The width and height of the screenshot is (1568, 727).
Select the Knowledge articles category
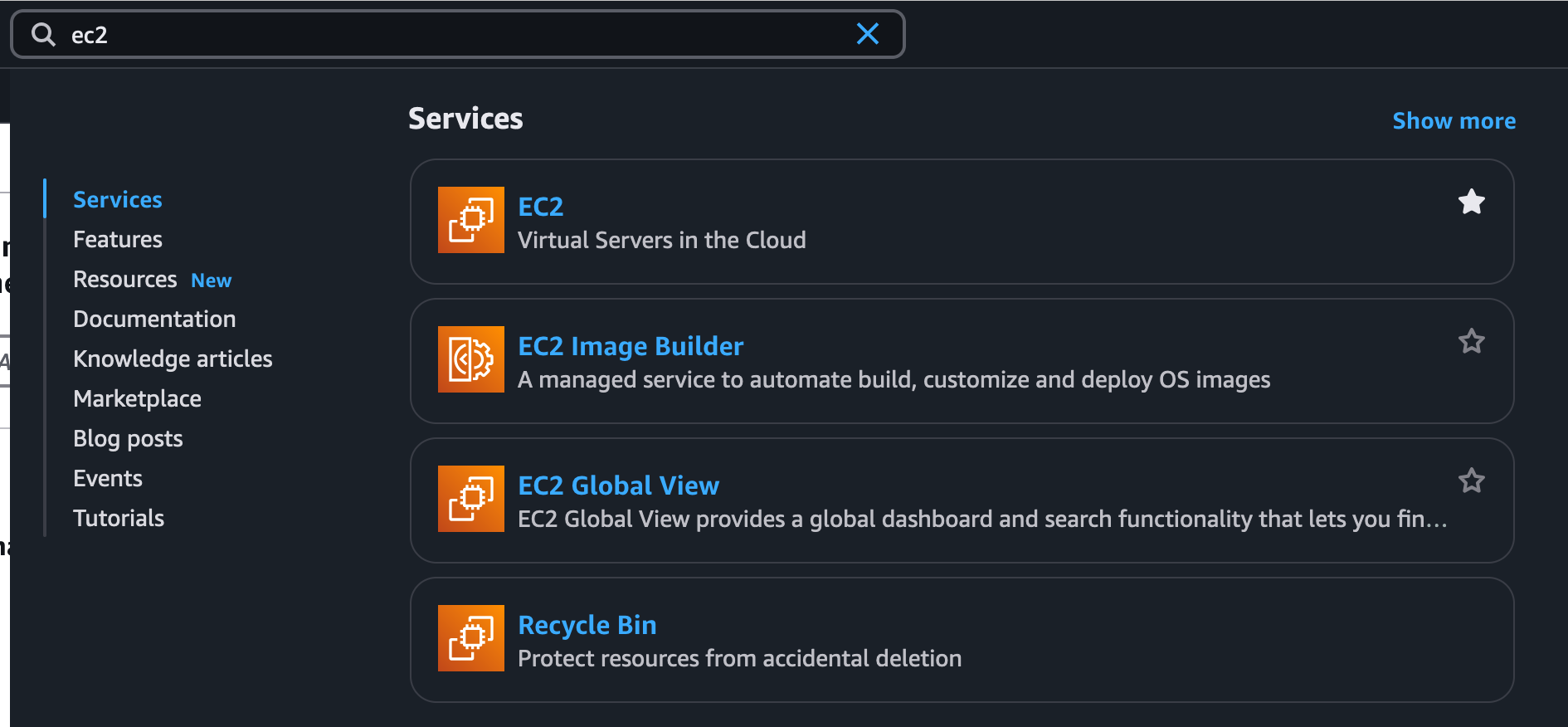click(x=173, y=359)
